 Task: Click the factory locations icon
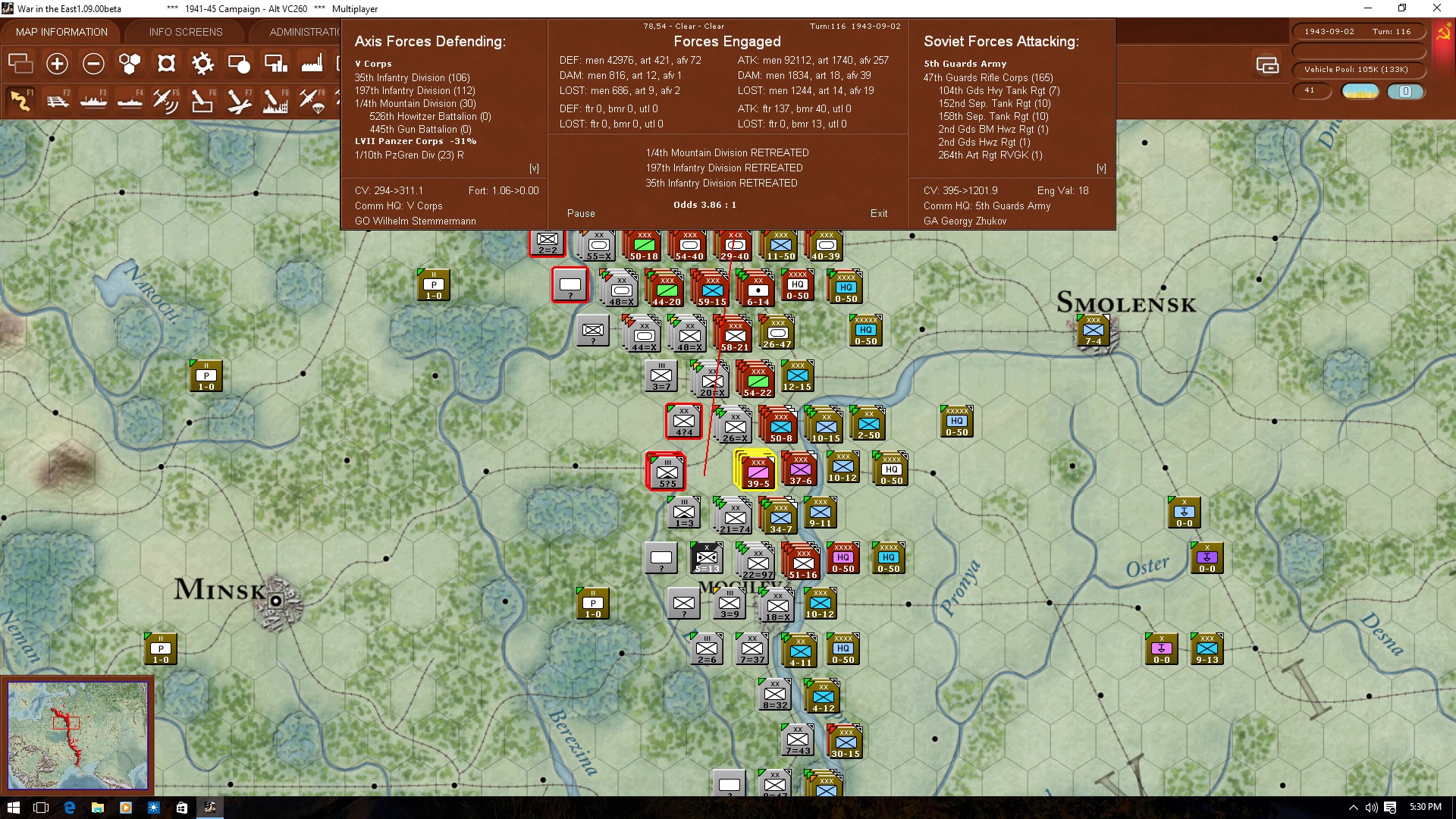click(312, 64)
